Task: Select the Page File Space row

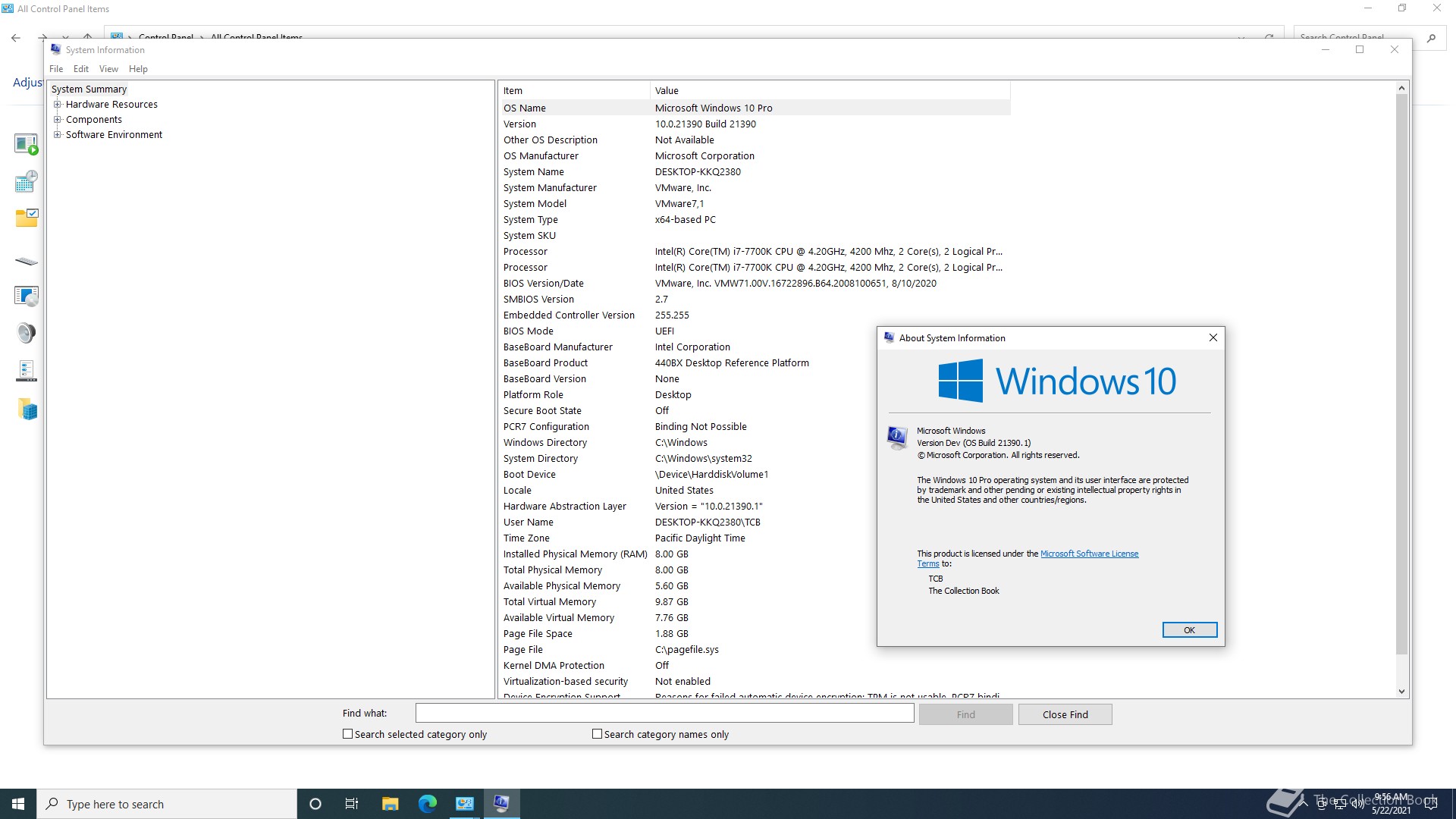Action: [755, 633]
